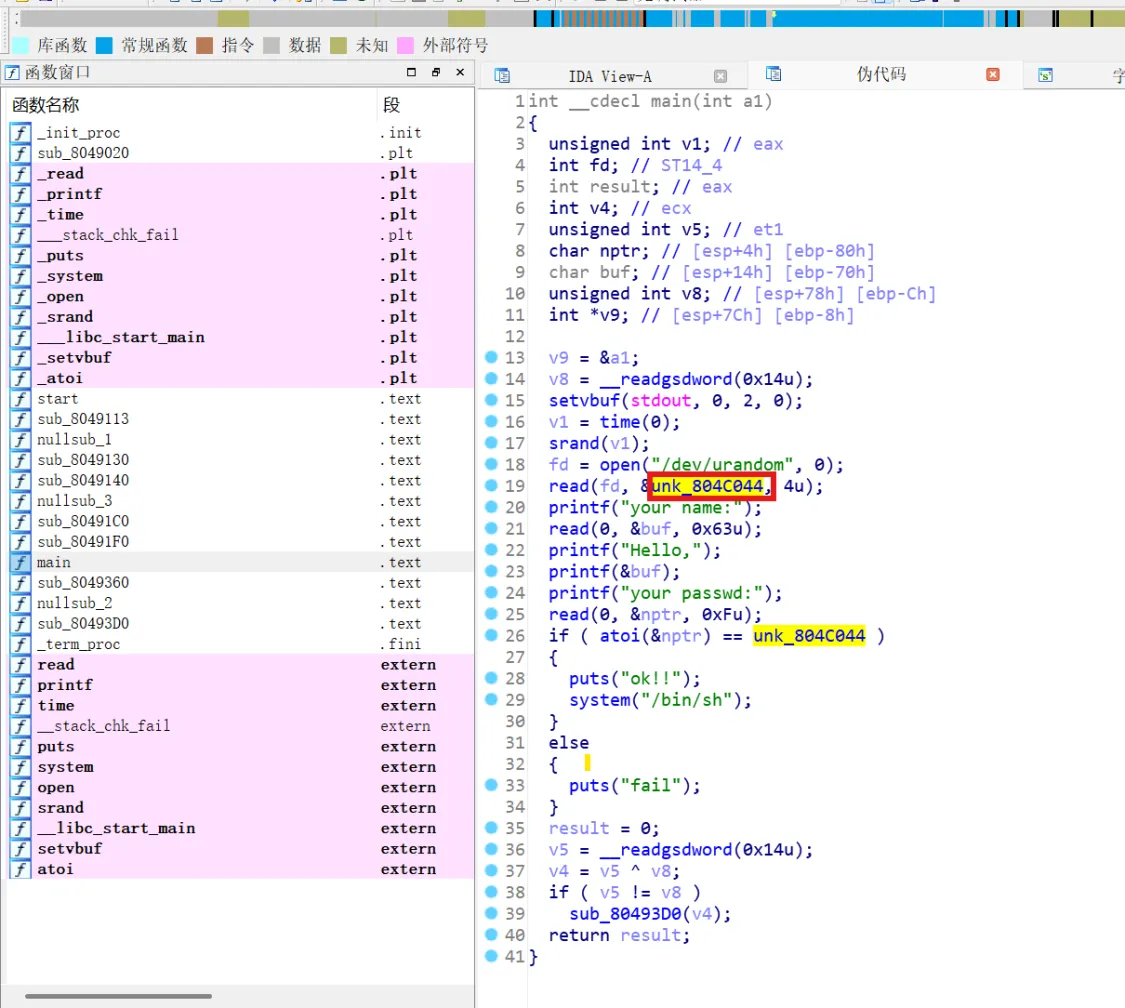Click the functions list horizontal scrollbar
The height and width of the screenshot is (1008, 1125).
[118, 996]
